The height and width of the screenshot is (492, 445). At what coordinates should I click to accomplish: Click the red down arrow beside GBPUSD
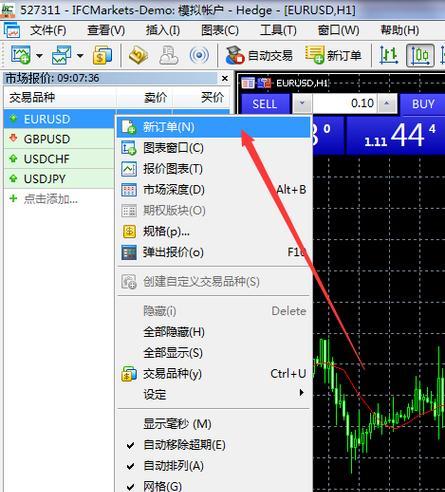(x=13, y=138)
